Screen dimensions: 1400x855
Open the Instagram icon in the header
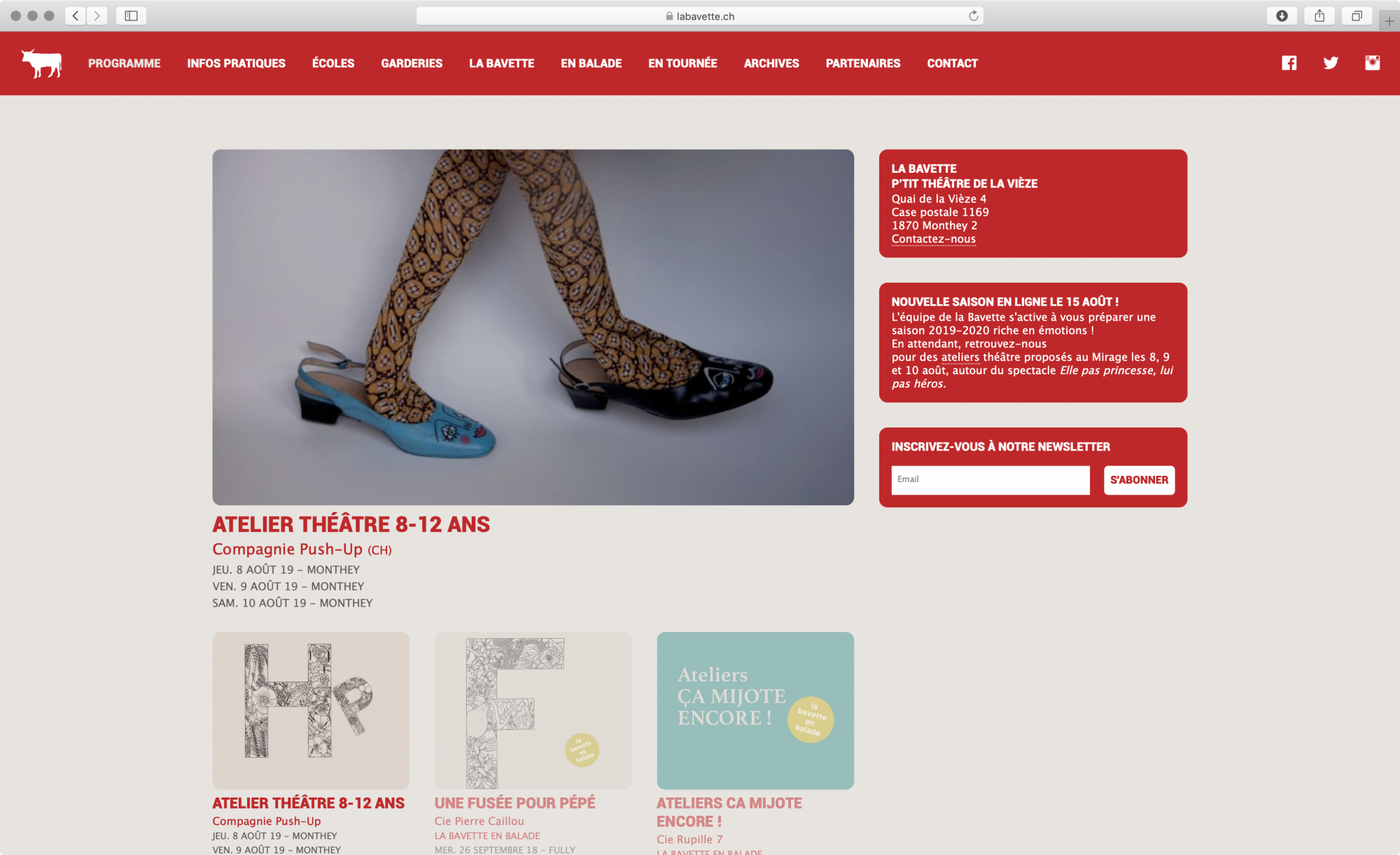[1372, 63]
